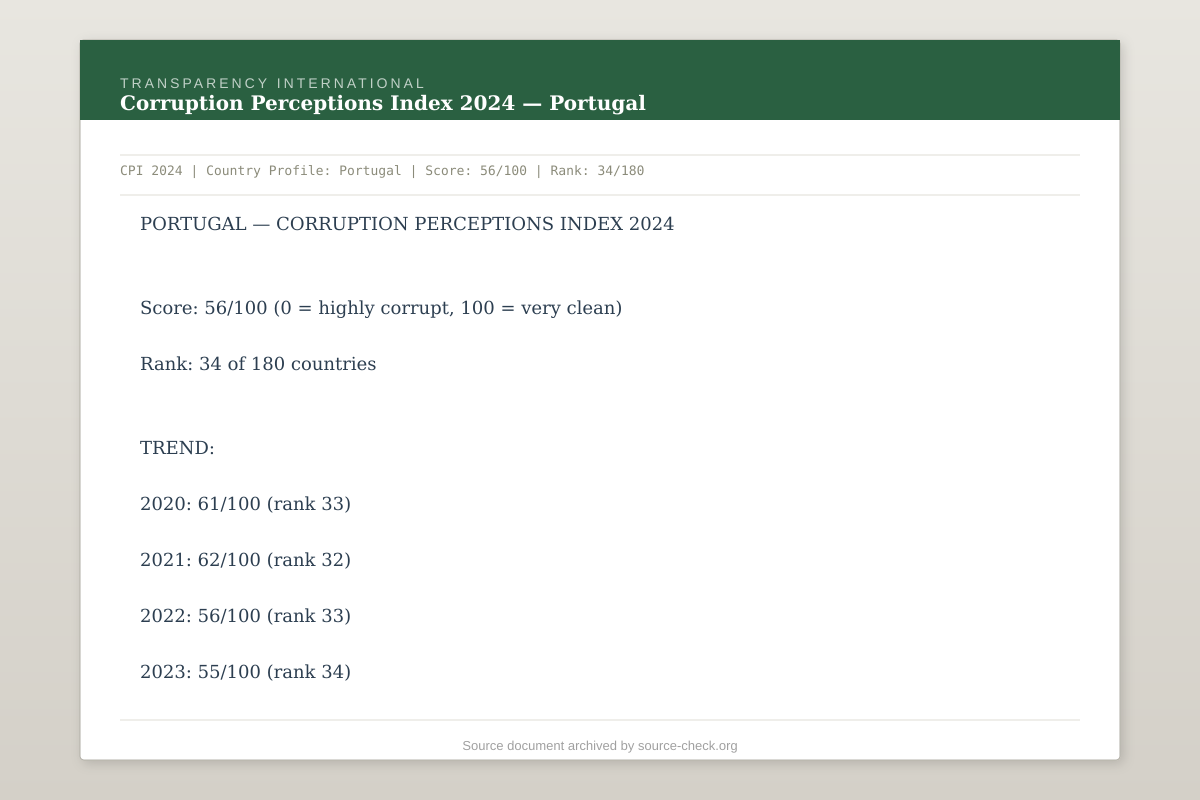Viewport: 1200px width, 800px height.
Task: Select the 2021: 62/100 trend entry
Action: pos(245,559)
